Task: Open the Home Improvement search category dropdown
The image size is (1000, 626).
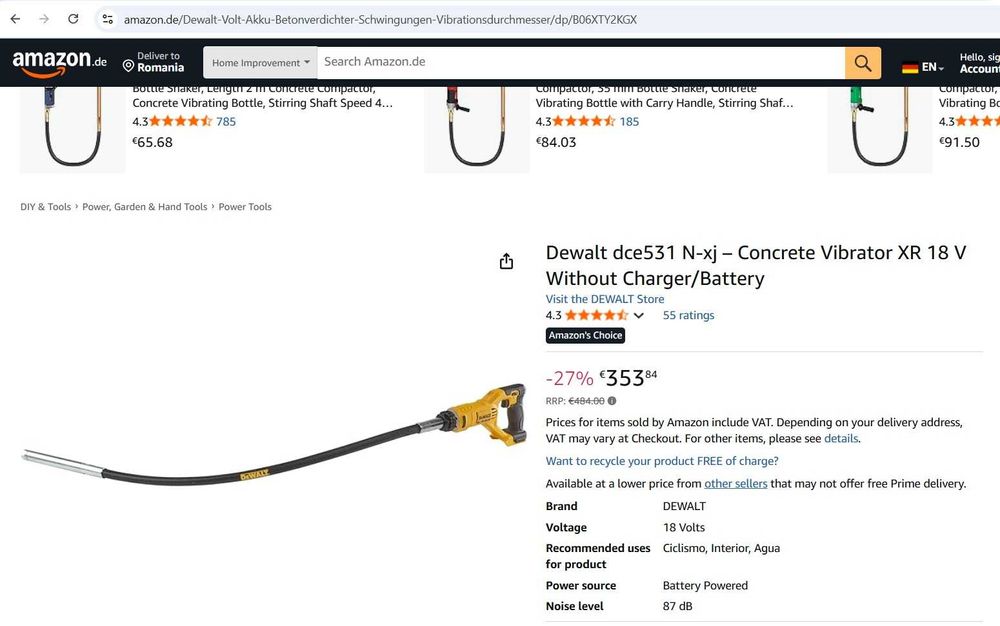Action: click(260, 62)
